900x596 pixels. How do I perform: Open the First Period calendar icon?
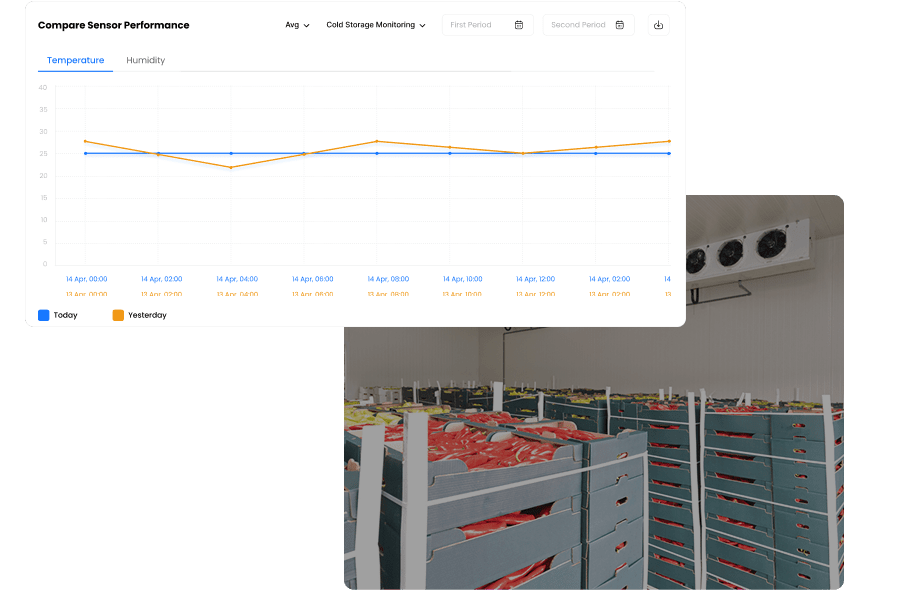519,25
